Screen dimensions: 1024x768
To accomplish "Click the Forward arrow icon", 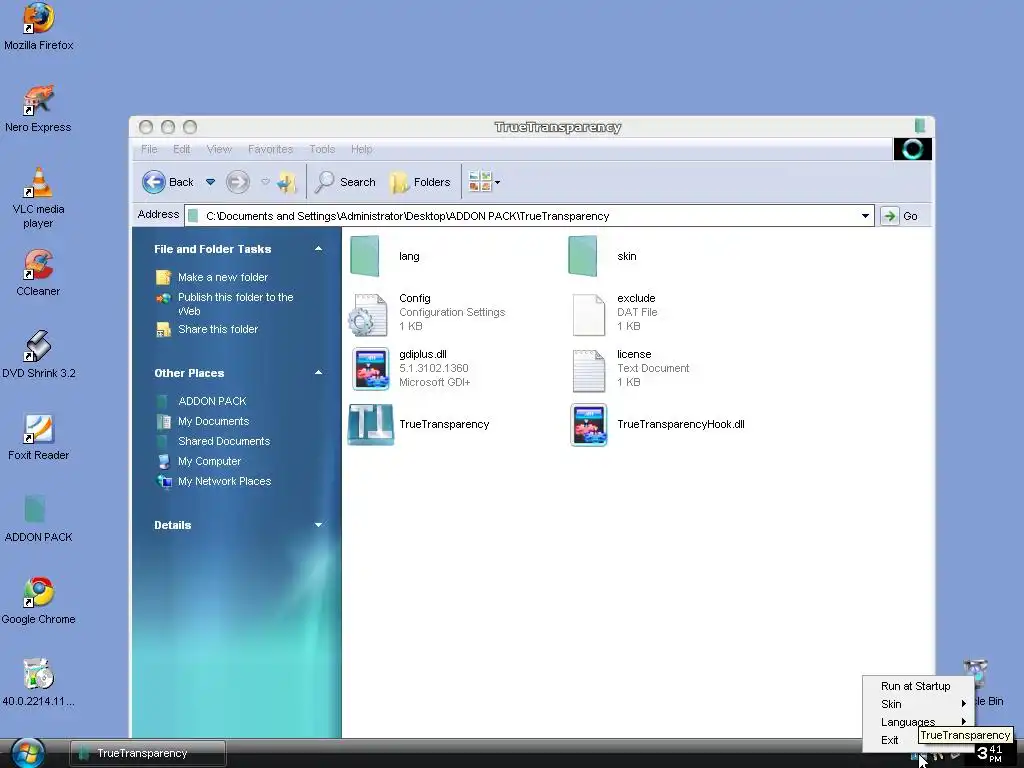I will tap(238, 182).
